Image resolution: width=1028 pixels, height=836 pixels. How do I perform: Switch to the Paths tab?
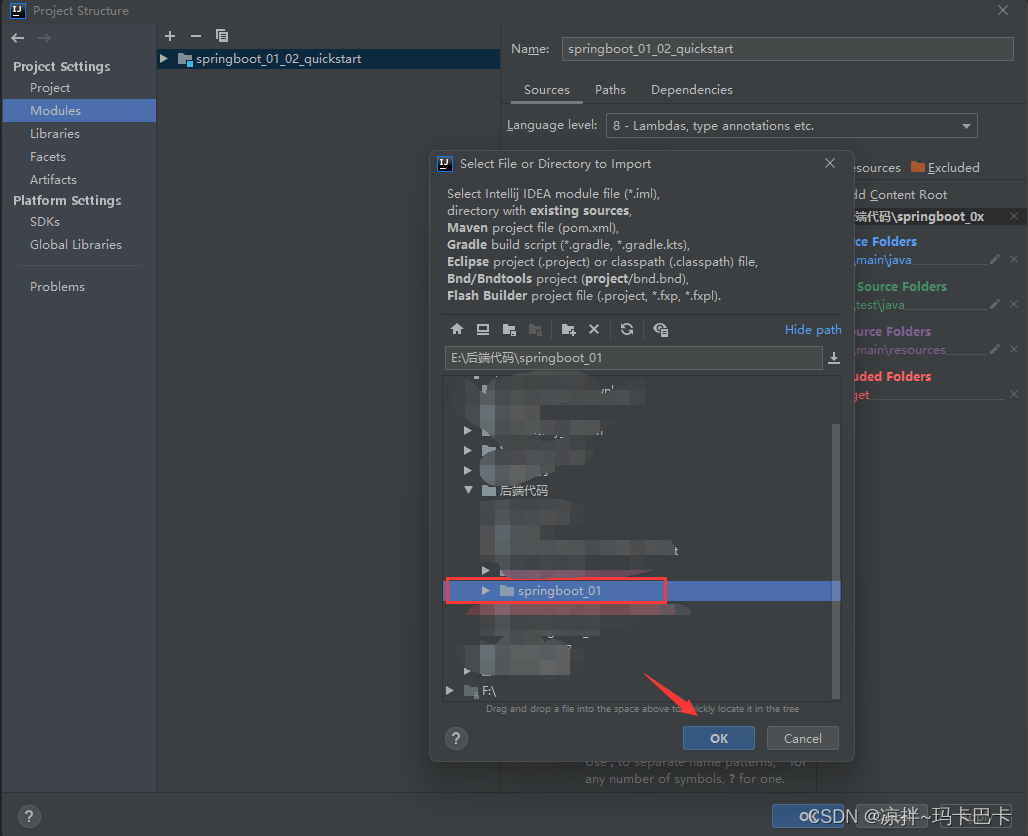(610, 90)
